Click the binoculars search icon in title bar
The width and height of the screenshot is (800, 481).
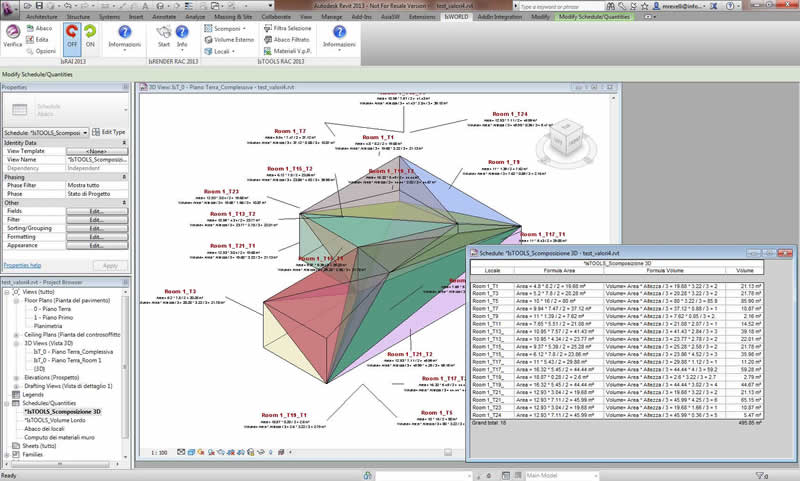610,6
